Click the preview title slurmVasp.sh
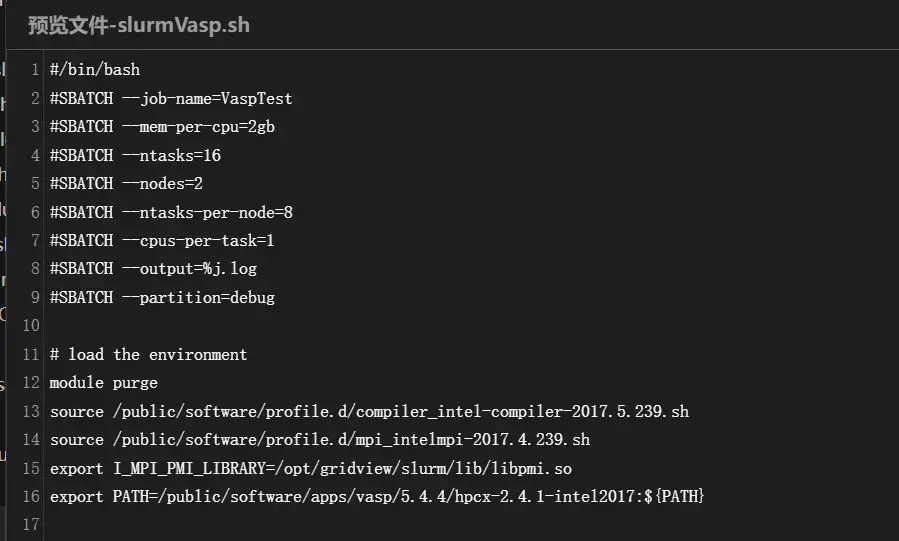 [x=139, y=25]
